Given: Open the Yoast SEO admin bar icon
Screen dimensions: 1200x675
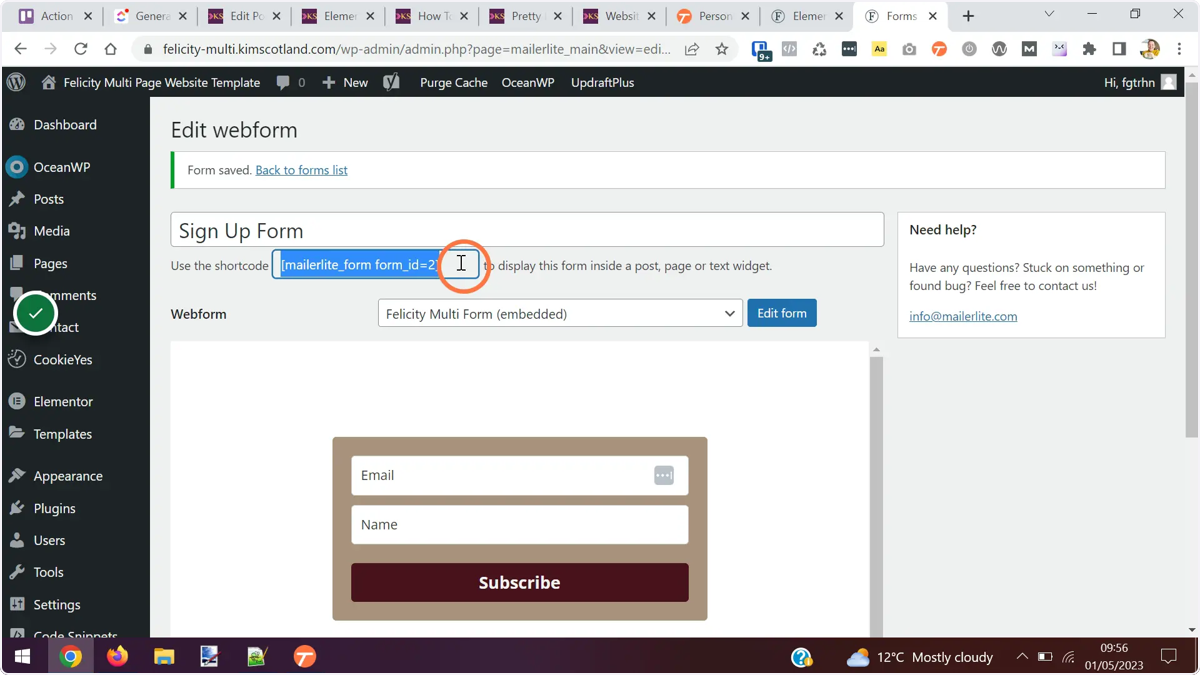Looking at the screenshot, I should pos(392,83).
